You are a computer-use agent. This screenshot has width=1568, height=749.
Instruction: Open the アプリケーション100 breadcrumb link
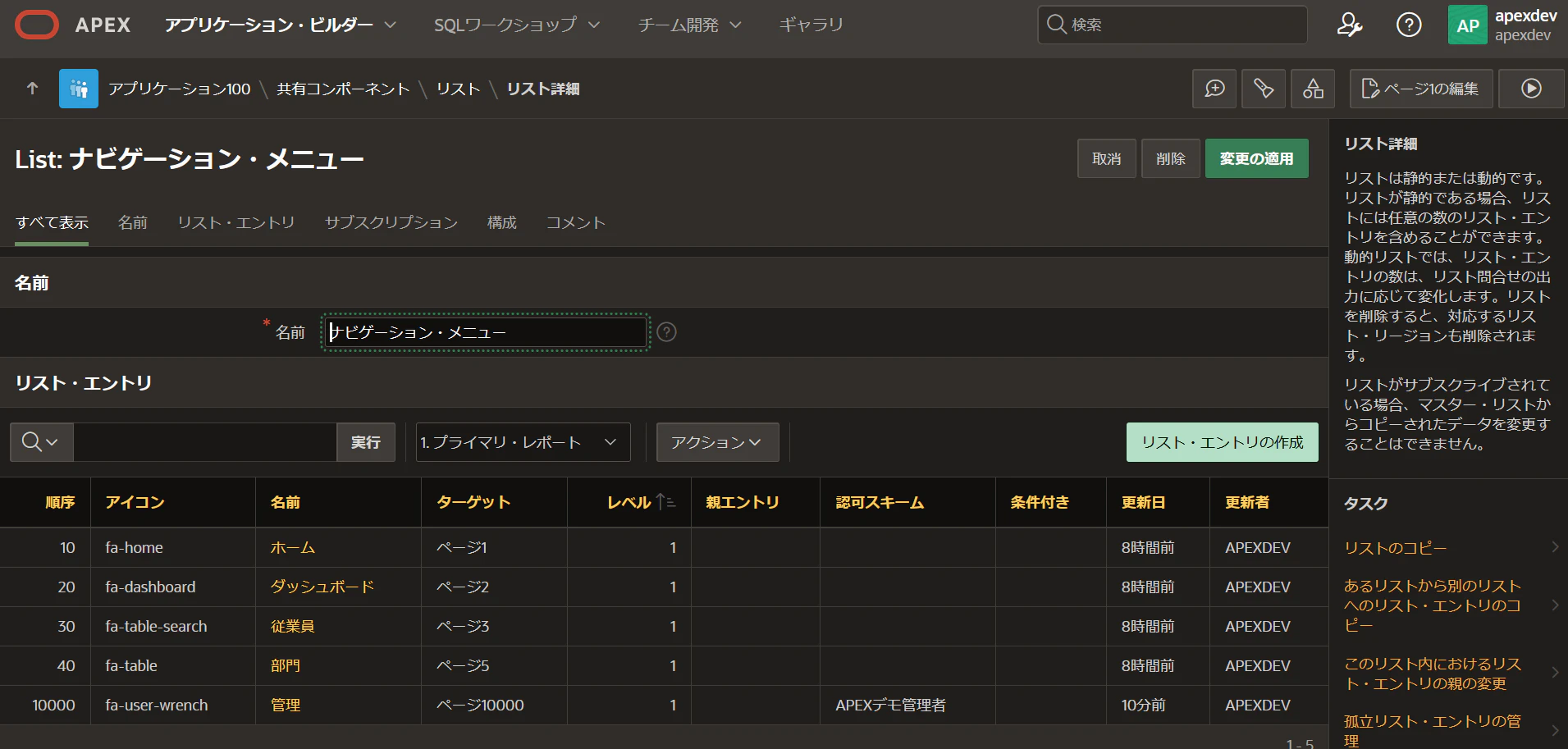179,89
